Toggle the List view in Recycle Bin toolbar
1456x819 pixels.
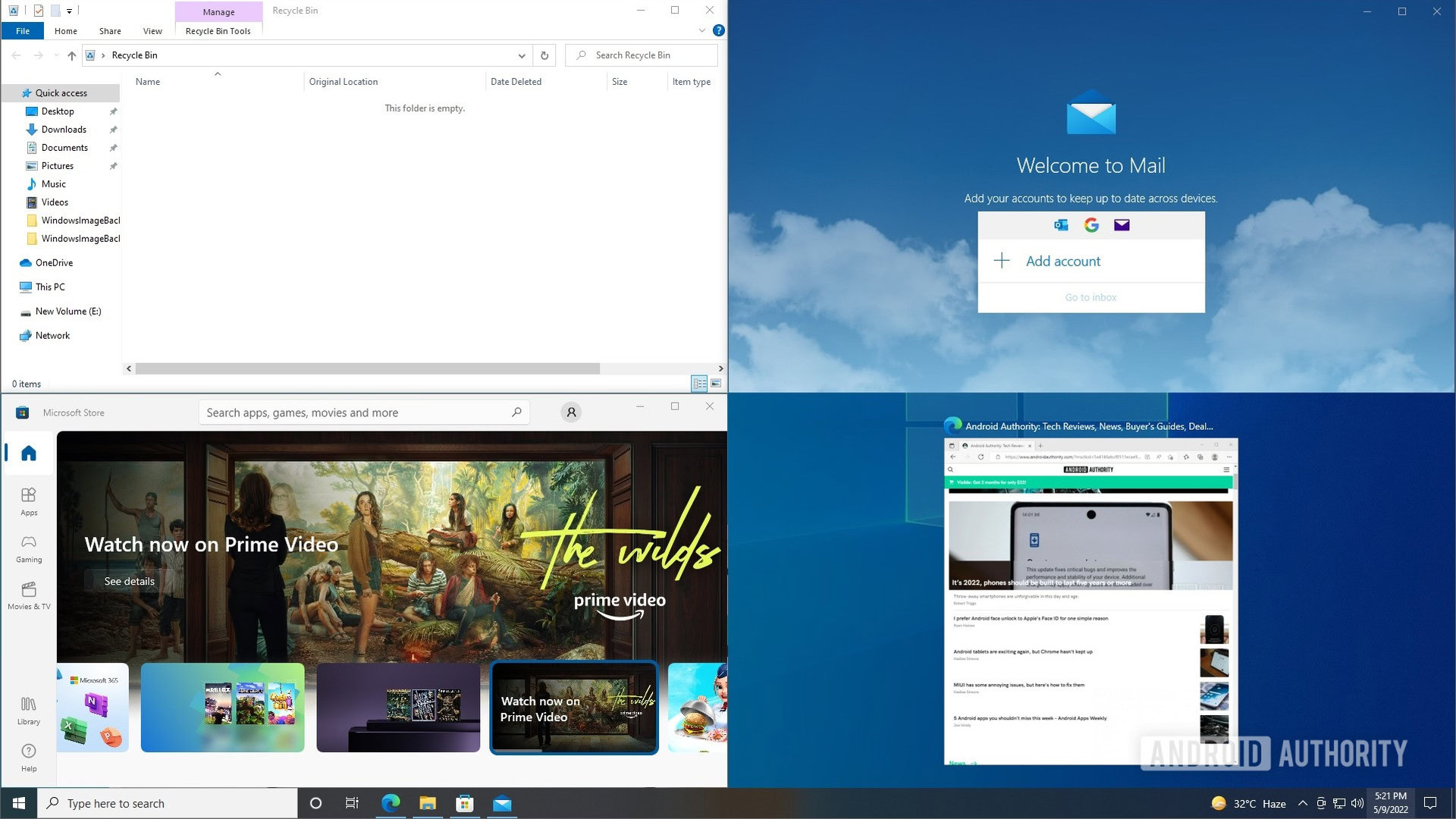click(699, 383)
